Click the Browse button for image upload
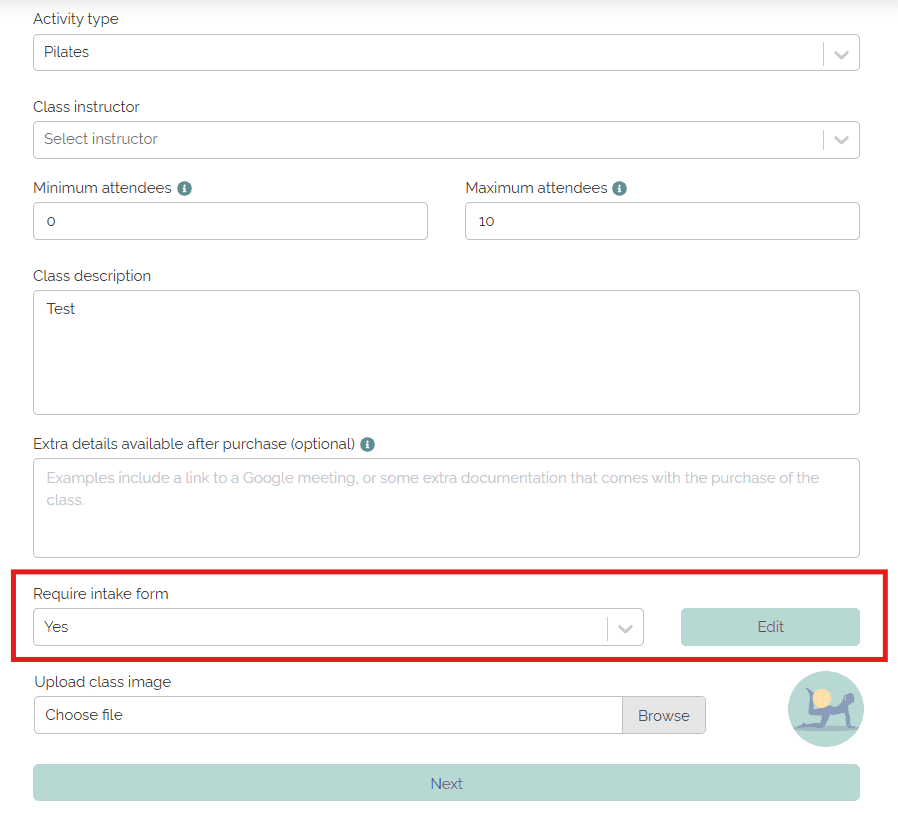 pyautogui.click(x=664, y=716)
